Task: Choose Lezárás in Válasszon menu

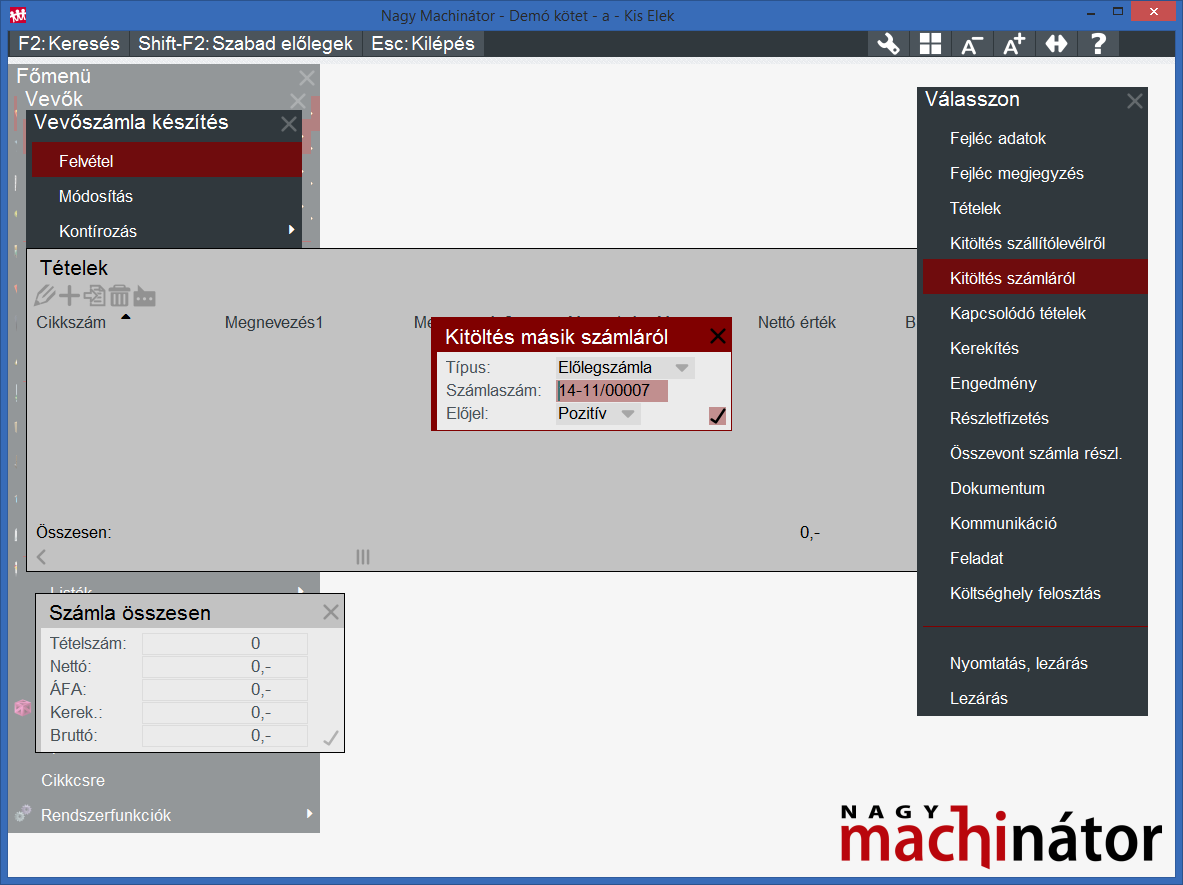Action: click(x=1035, y=699)
